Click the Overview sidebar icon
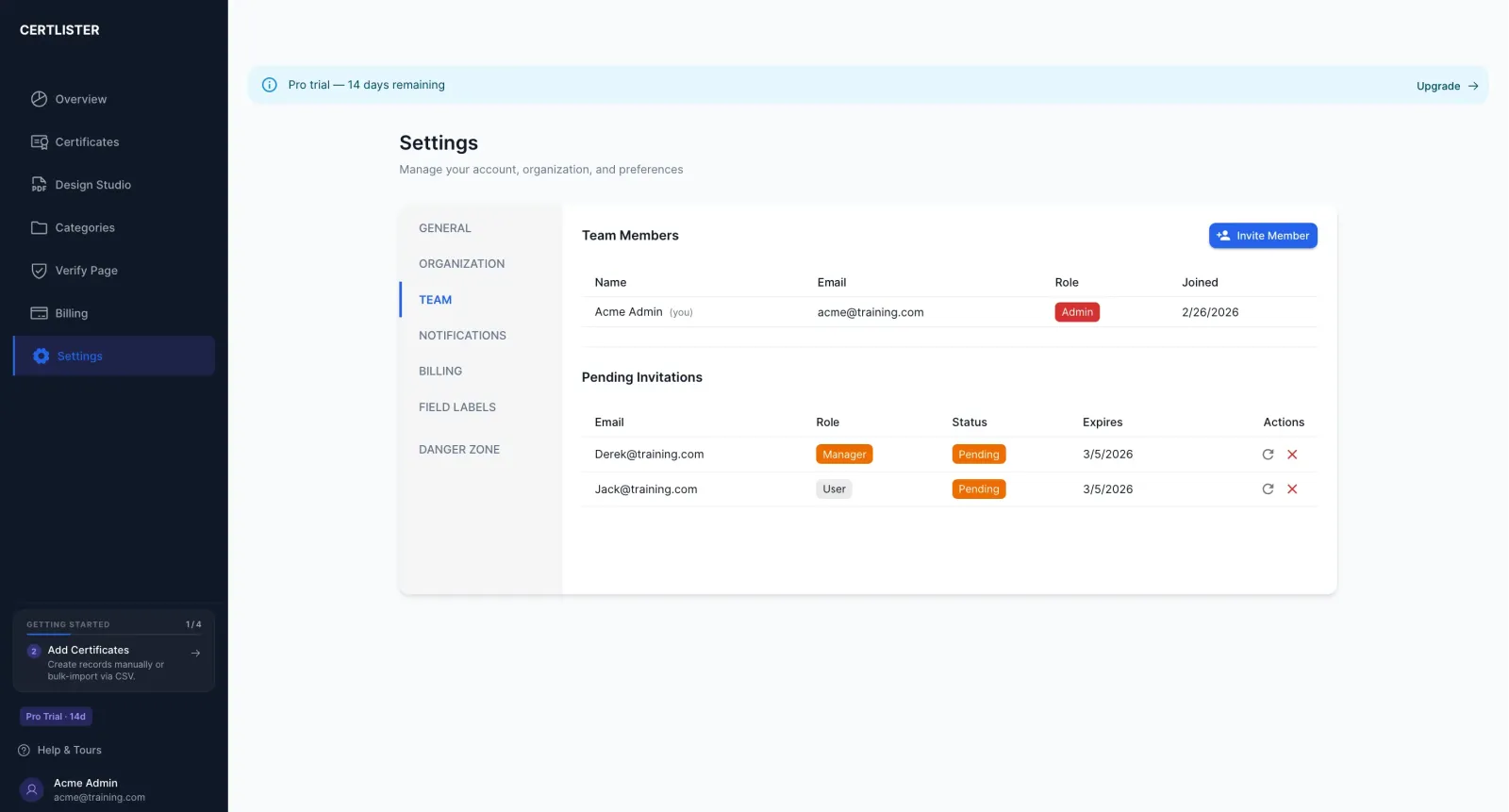Image resolution: width=1509 pixels, height=812 pixels. click(x=39, y=99)
